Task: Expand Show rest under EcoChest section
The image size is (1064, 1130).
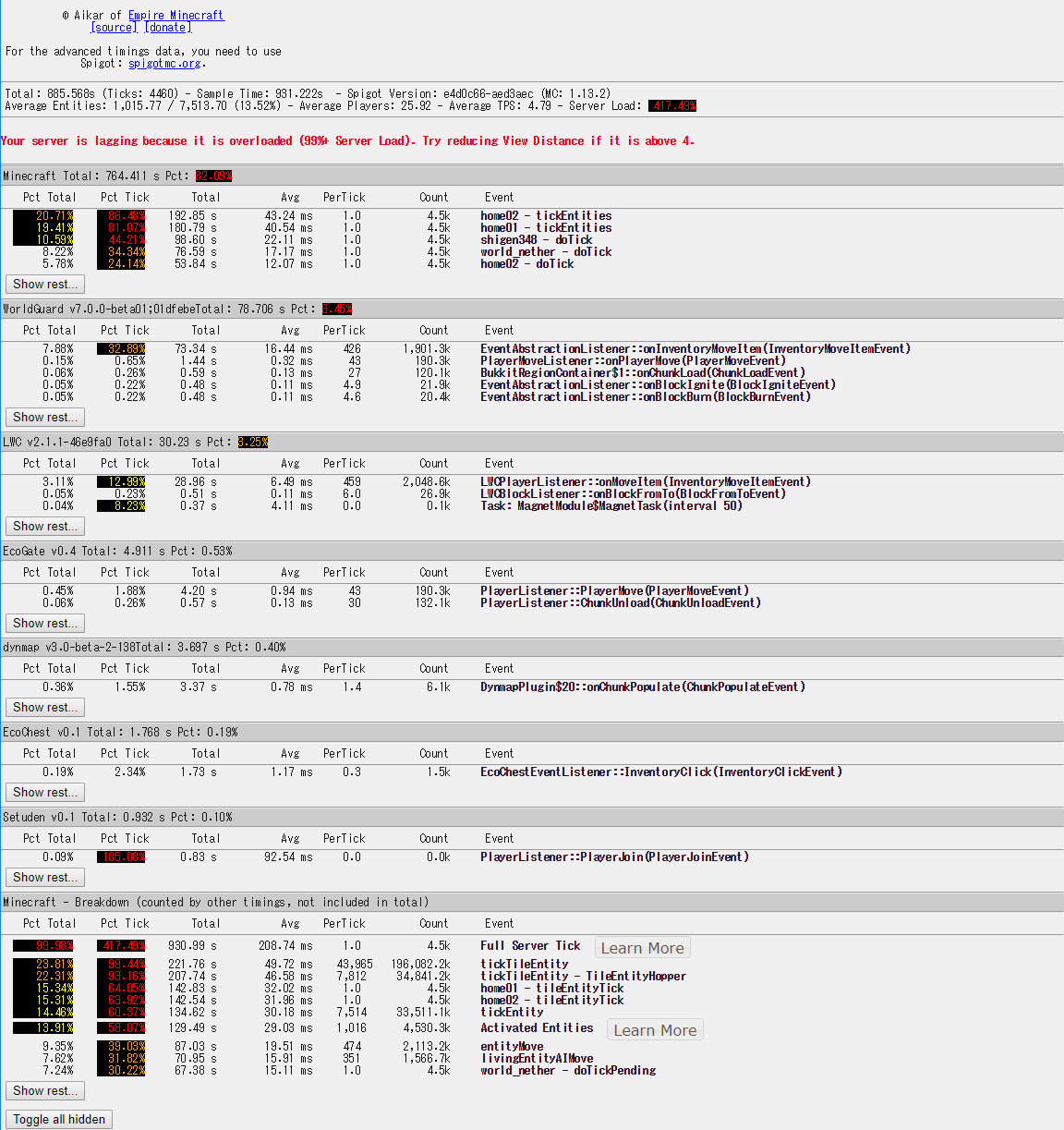Action: tap(45, 793)
